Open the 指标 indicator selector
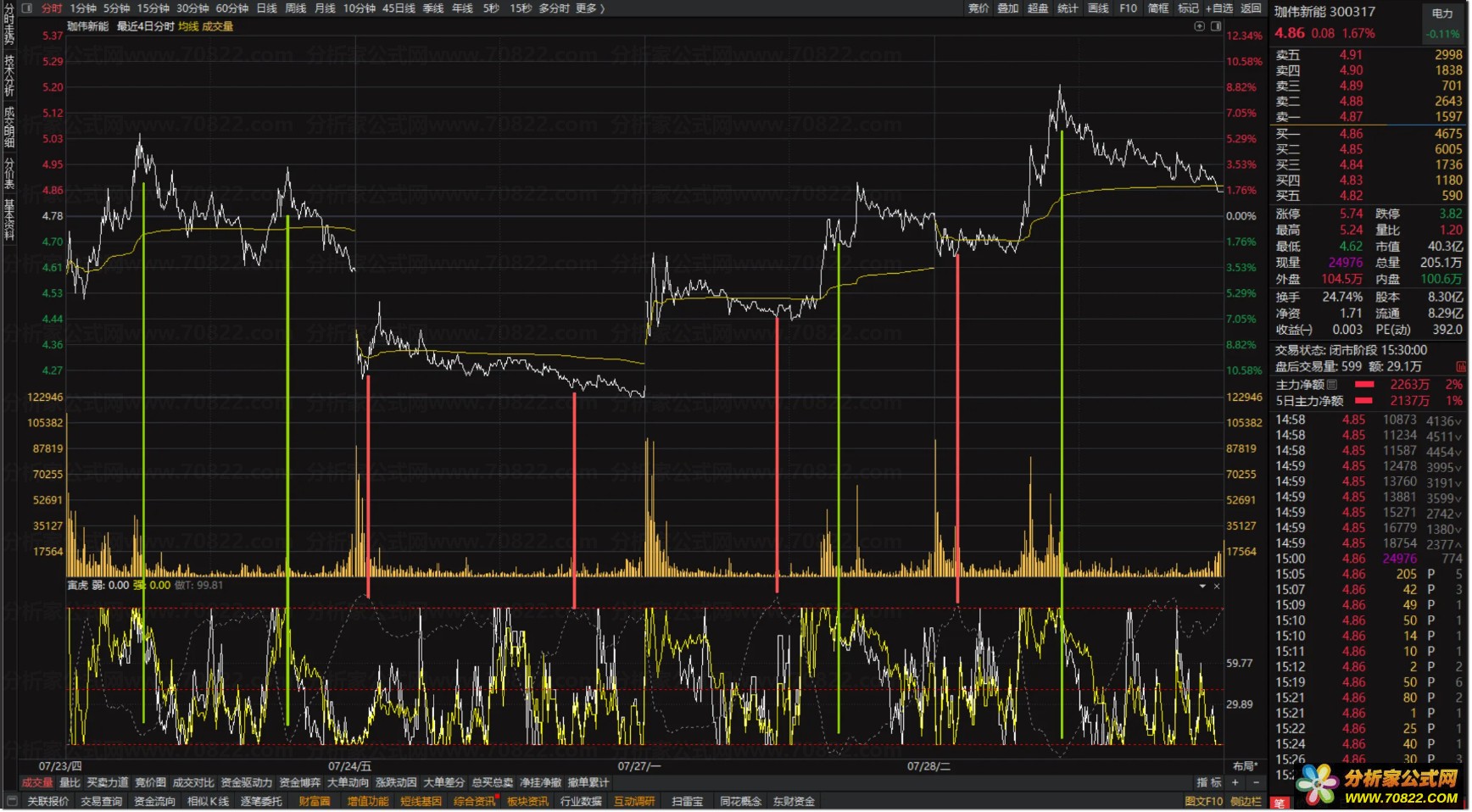 point(1209,782)
